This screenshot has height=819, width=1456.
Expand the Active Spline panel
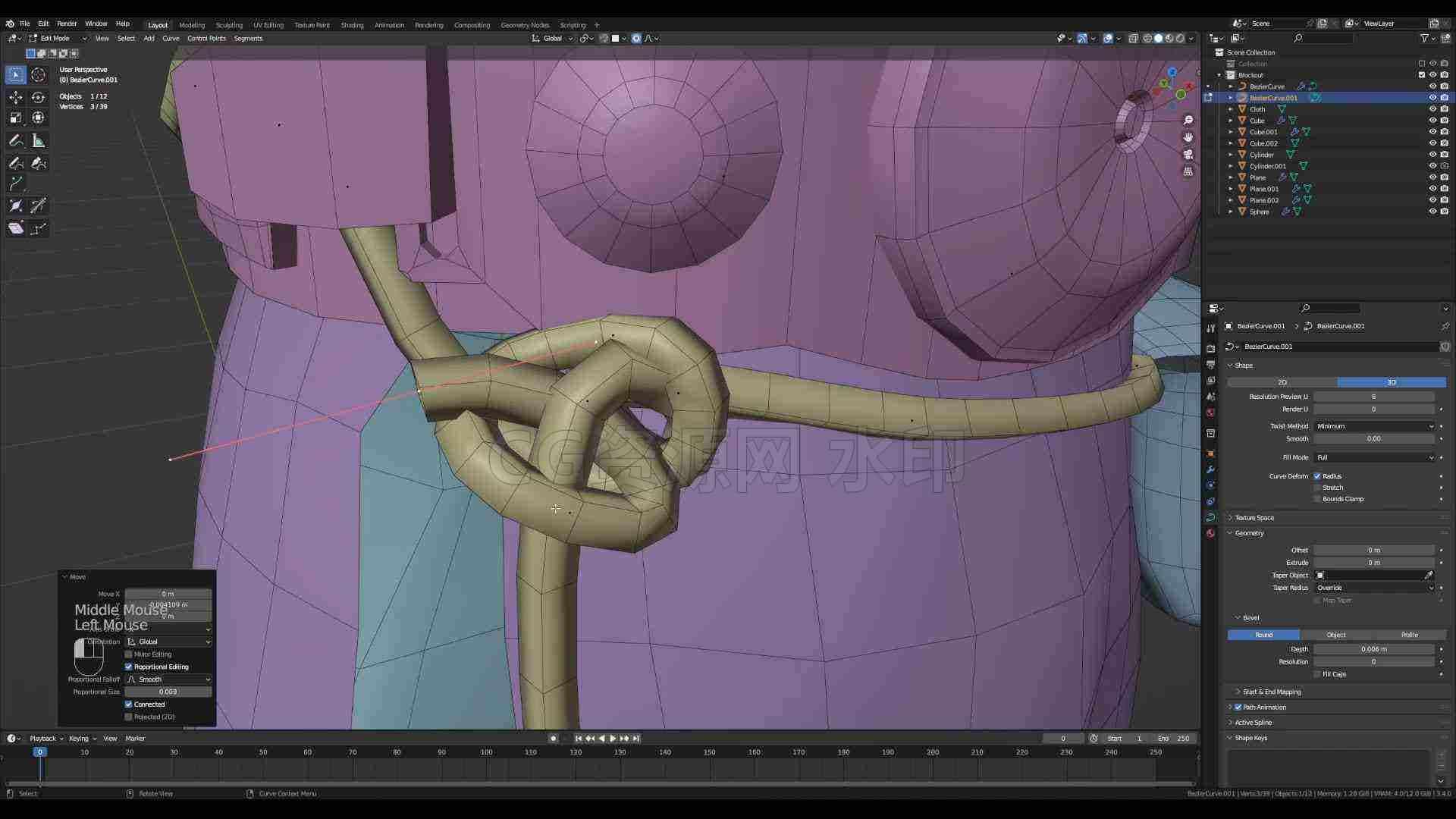(x=1253, y=723)
